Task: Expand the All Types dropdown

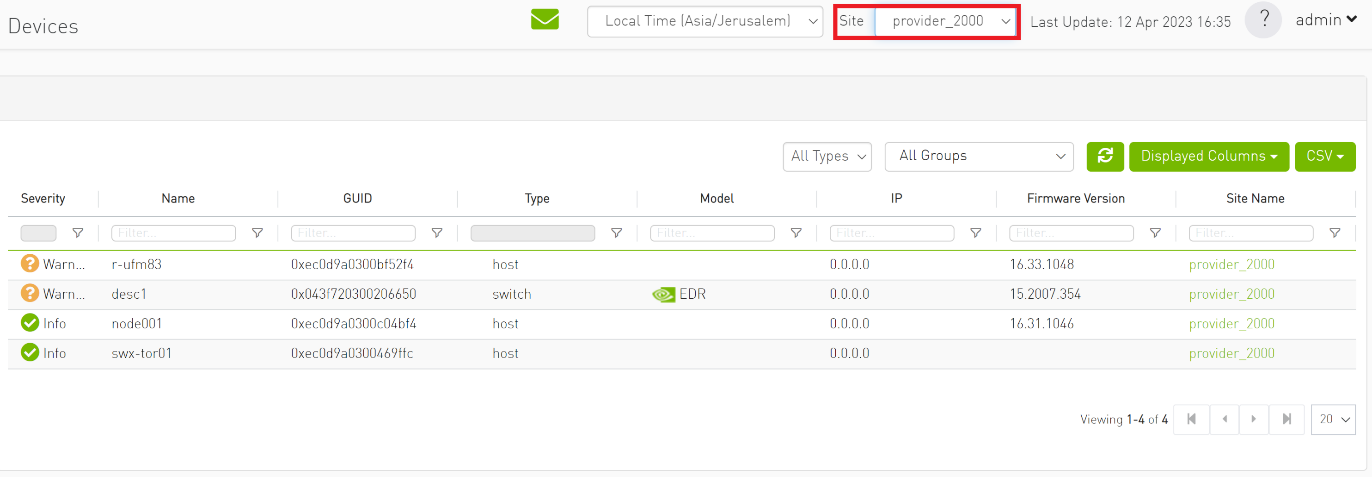Action: (x=827, y=156)
